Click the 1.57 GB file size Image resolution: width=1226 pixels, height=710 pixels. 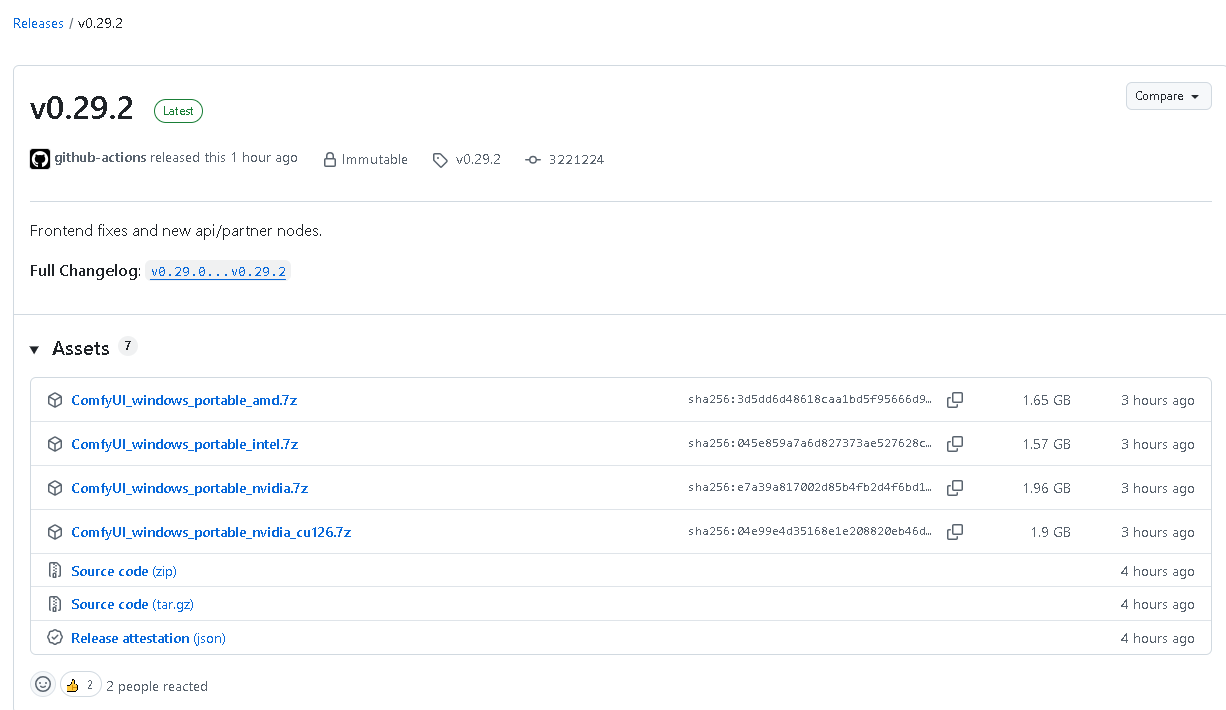click(x=1046, y=444)
